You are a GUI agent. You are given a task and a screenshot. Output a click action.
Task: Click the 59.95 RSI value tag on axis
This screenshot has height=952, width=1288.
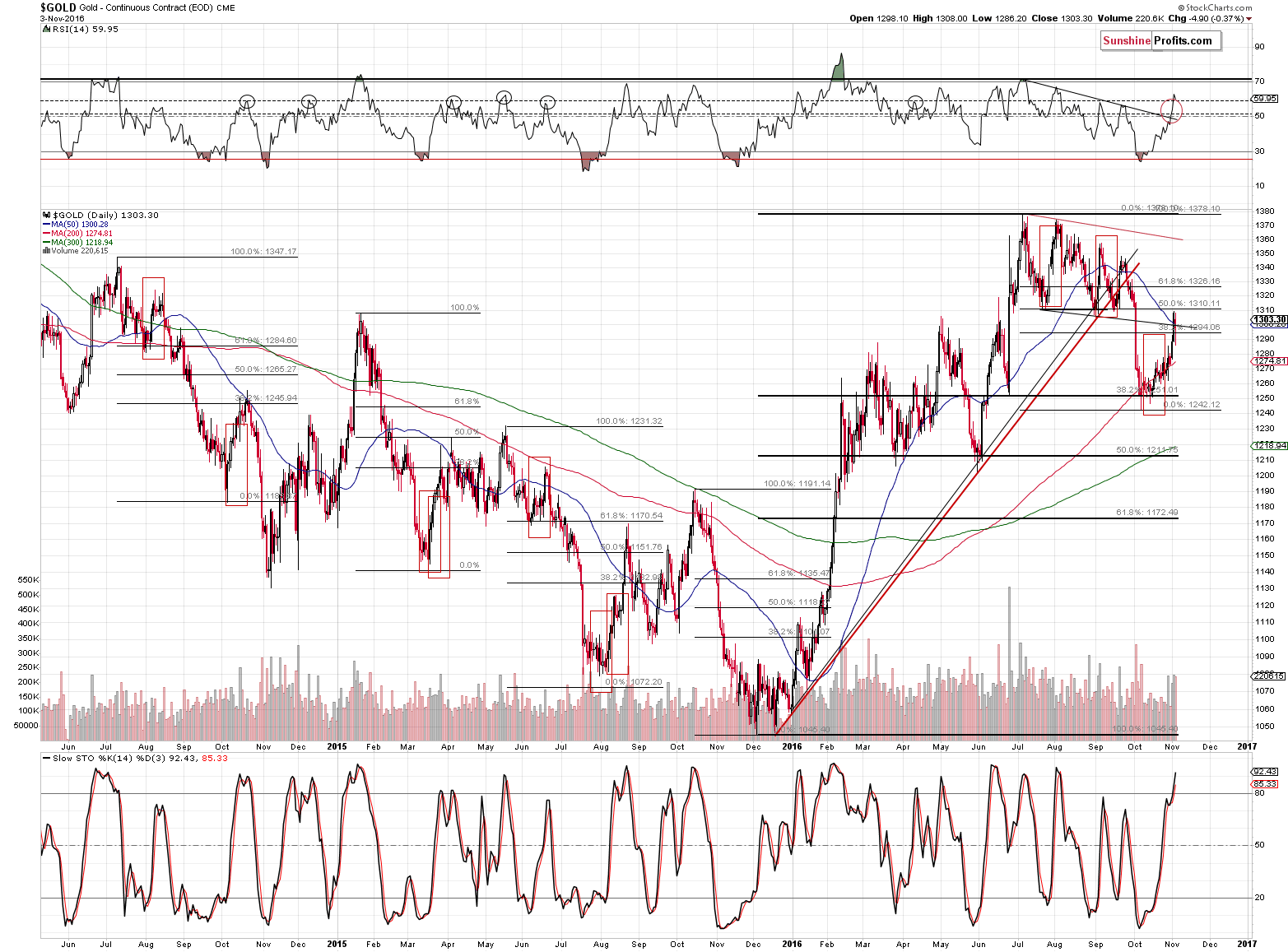[x=1266, y=99]
